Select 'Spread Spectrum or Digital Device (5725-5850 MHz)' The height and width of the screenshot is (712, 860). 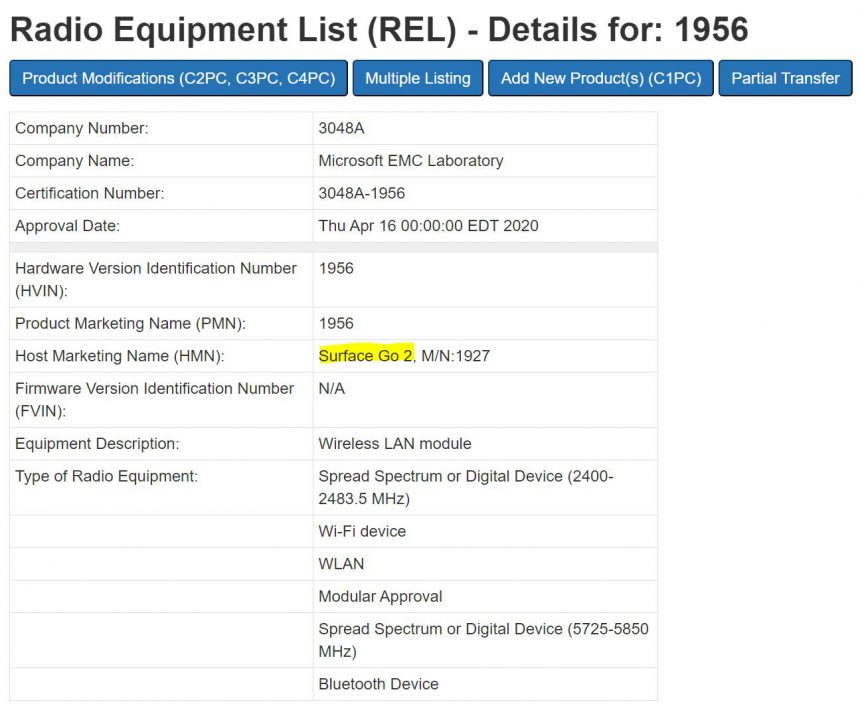[x=483, y=640]
